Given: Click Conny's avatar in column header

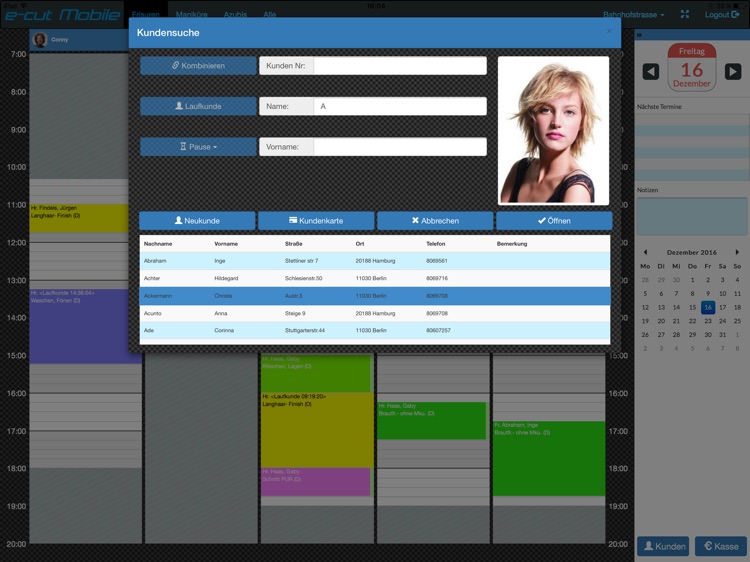Looking at the screenshot, I should point(40,39).
